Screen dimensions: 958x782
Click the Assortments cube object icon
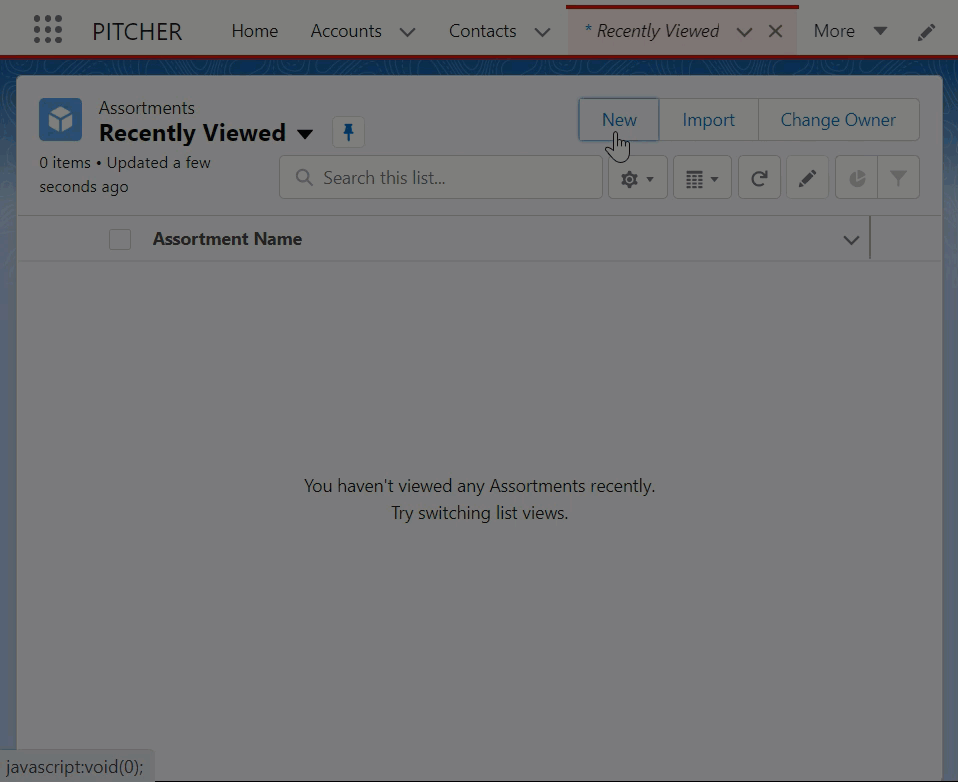tap(60, 120)
